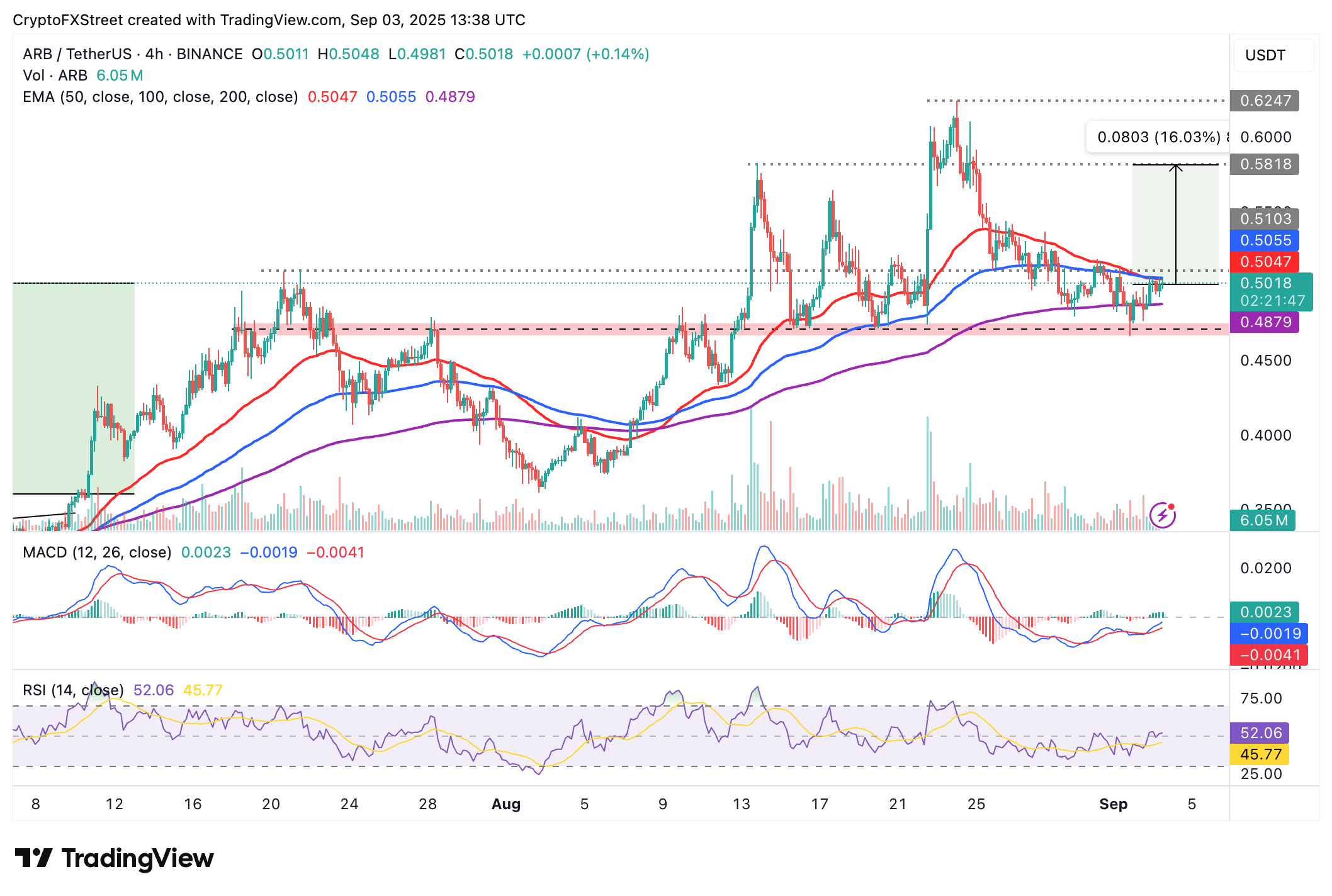
Task: Click the blue 0.5055 EMA price label
Action: coord(1265,240)
